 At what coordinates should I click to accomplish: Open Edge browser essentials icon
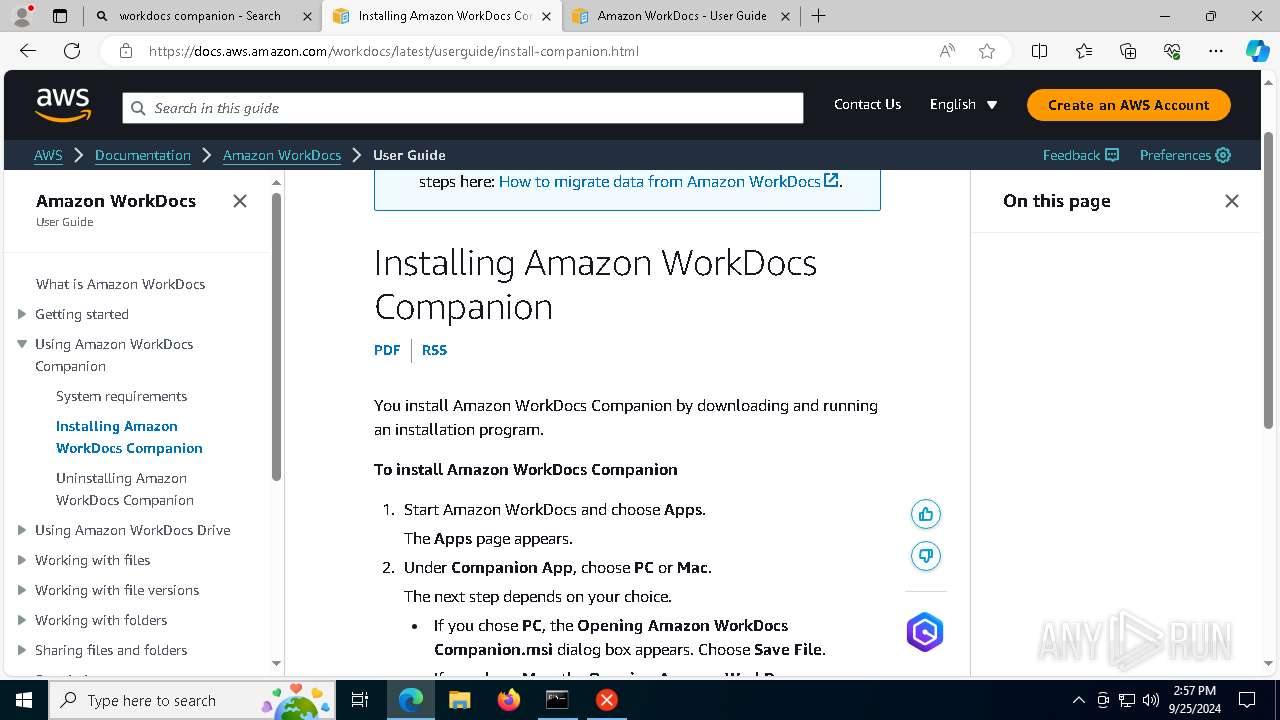pos(1172,51)
